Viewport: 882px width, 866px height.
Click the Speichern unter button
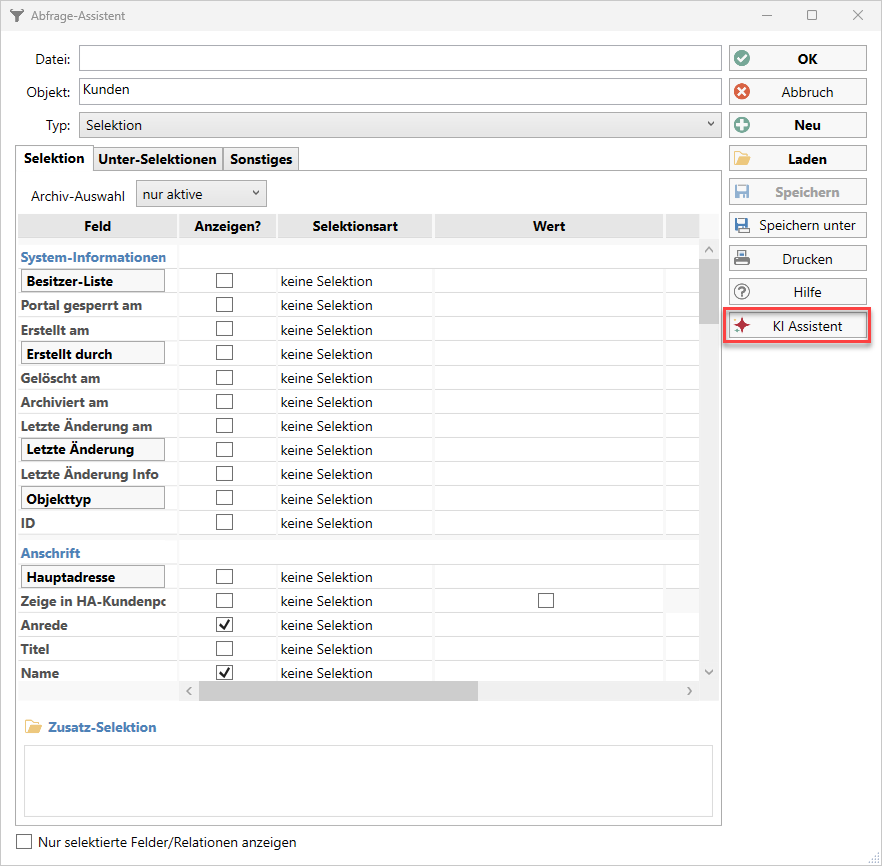coord(798,225)
